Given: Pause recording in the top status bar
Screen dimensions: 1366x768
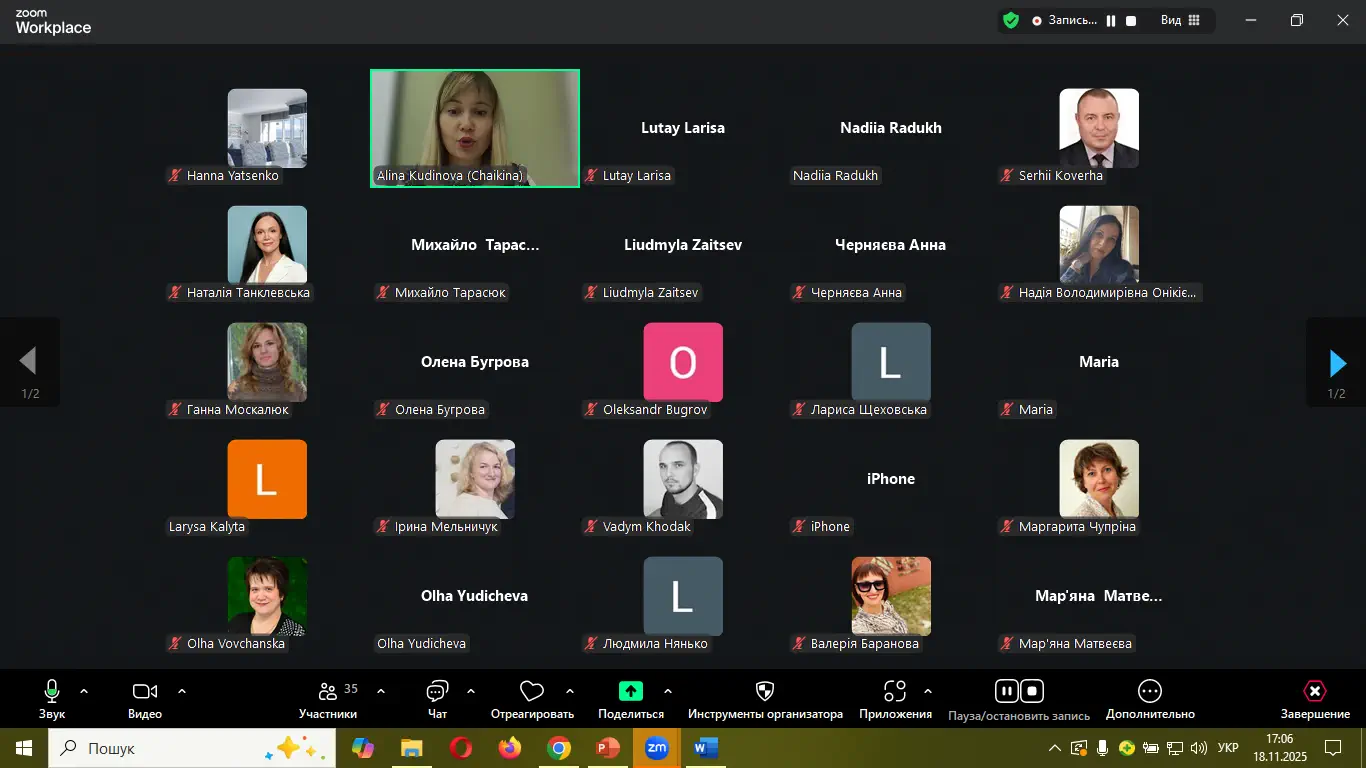Looking at the screenshot, I should 1111,21.
